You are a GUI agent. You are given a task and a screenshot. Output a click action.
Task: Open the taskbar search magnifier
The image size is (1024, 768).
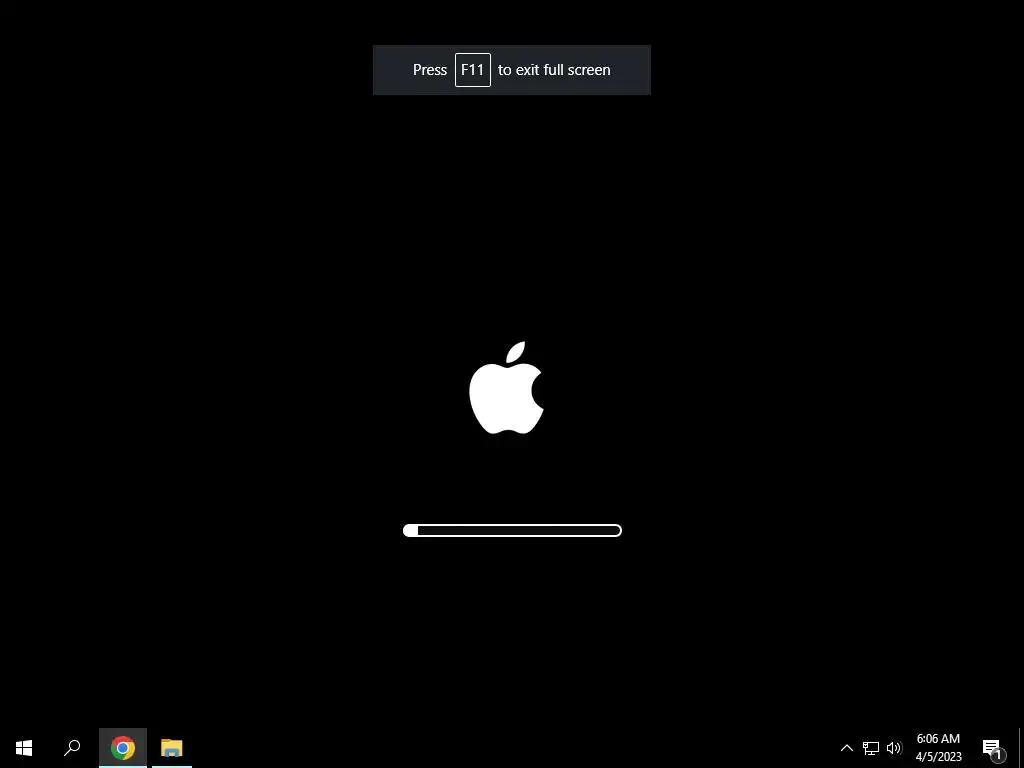72,748
